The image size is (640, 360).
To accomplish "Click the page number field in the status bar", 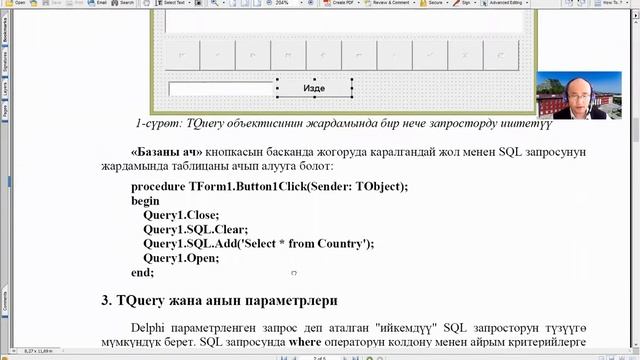I will pyautogui.click(x=319, y=358).
